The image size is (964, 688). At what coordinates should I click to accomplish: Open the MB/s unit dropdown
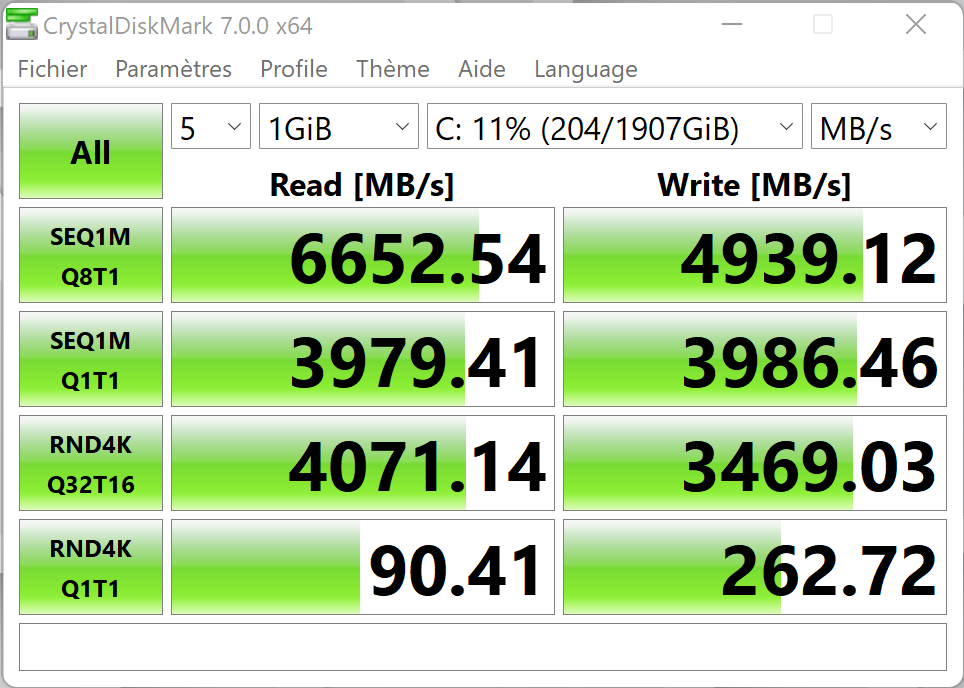879,127
